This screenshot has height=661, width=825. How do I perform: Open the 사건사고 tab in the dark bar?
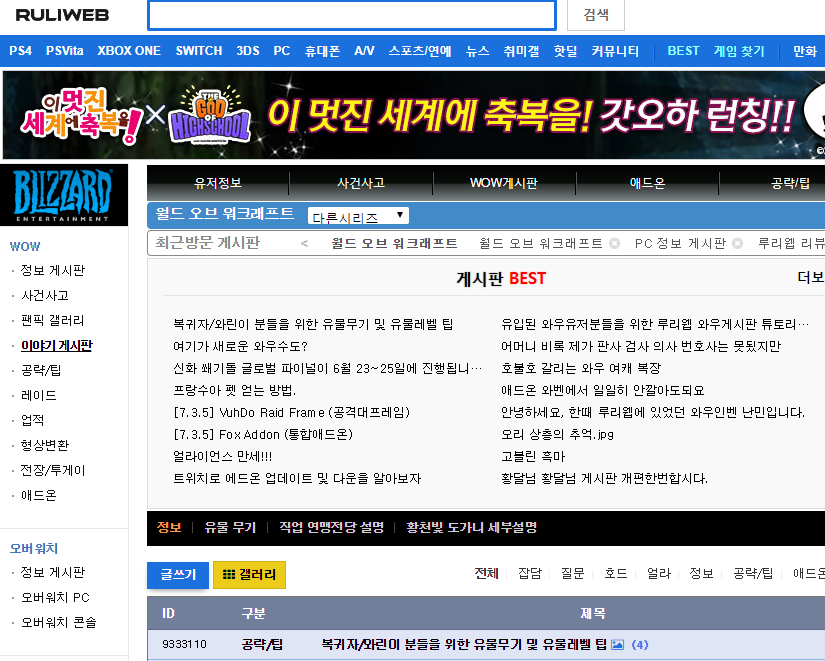coord(361,183)
